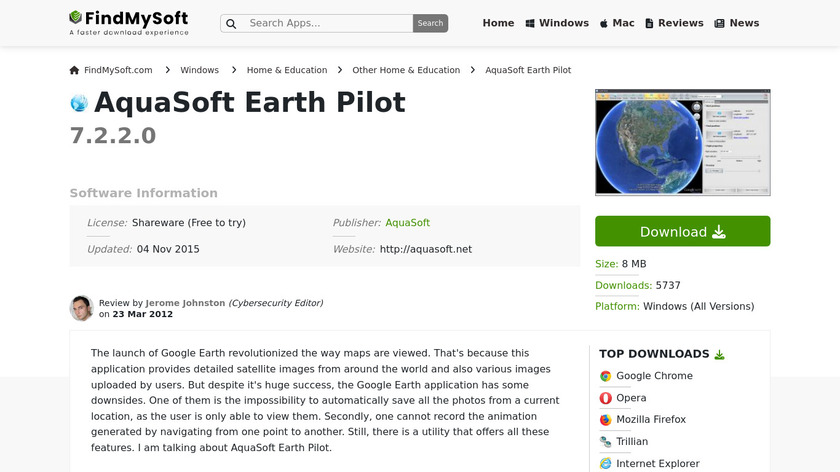
Task: Open the News page
Action: pos(737,23)
